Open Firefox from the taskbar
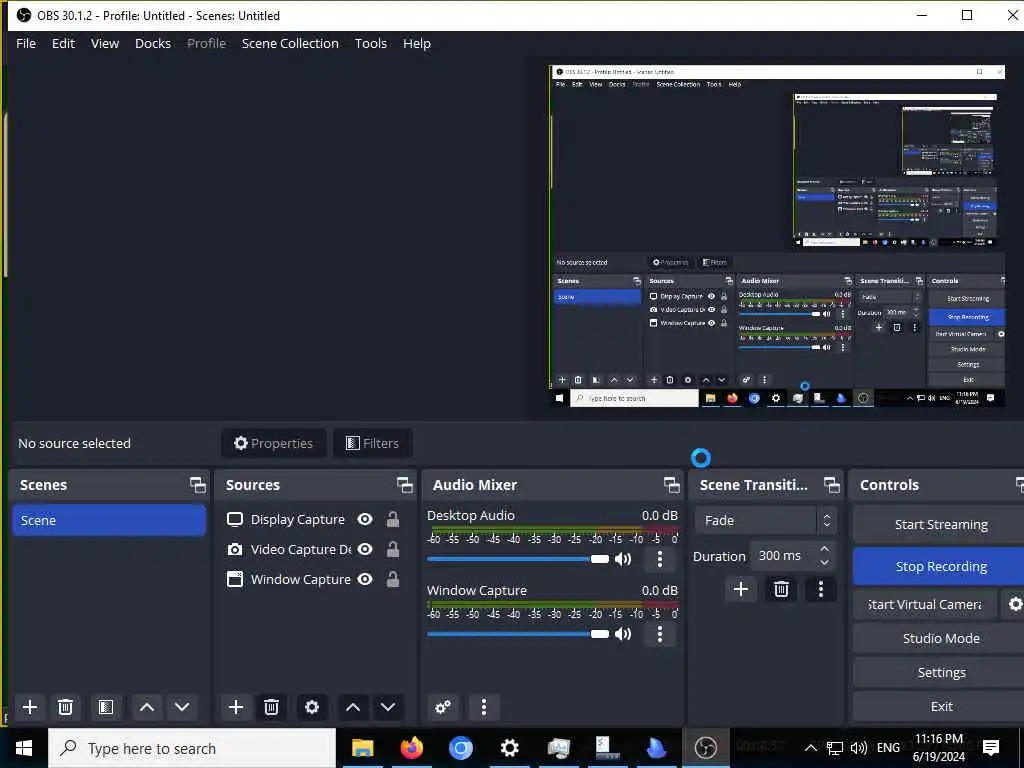Image resolution: width=1024 pixels, height=768 pixels. [411, 748]
